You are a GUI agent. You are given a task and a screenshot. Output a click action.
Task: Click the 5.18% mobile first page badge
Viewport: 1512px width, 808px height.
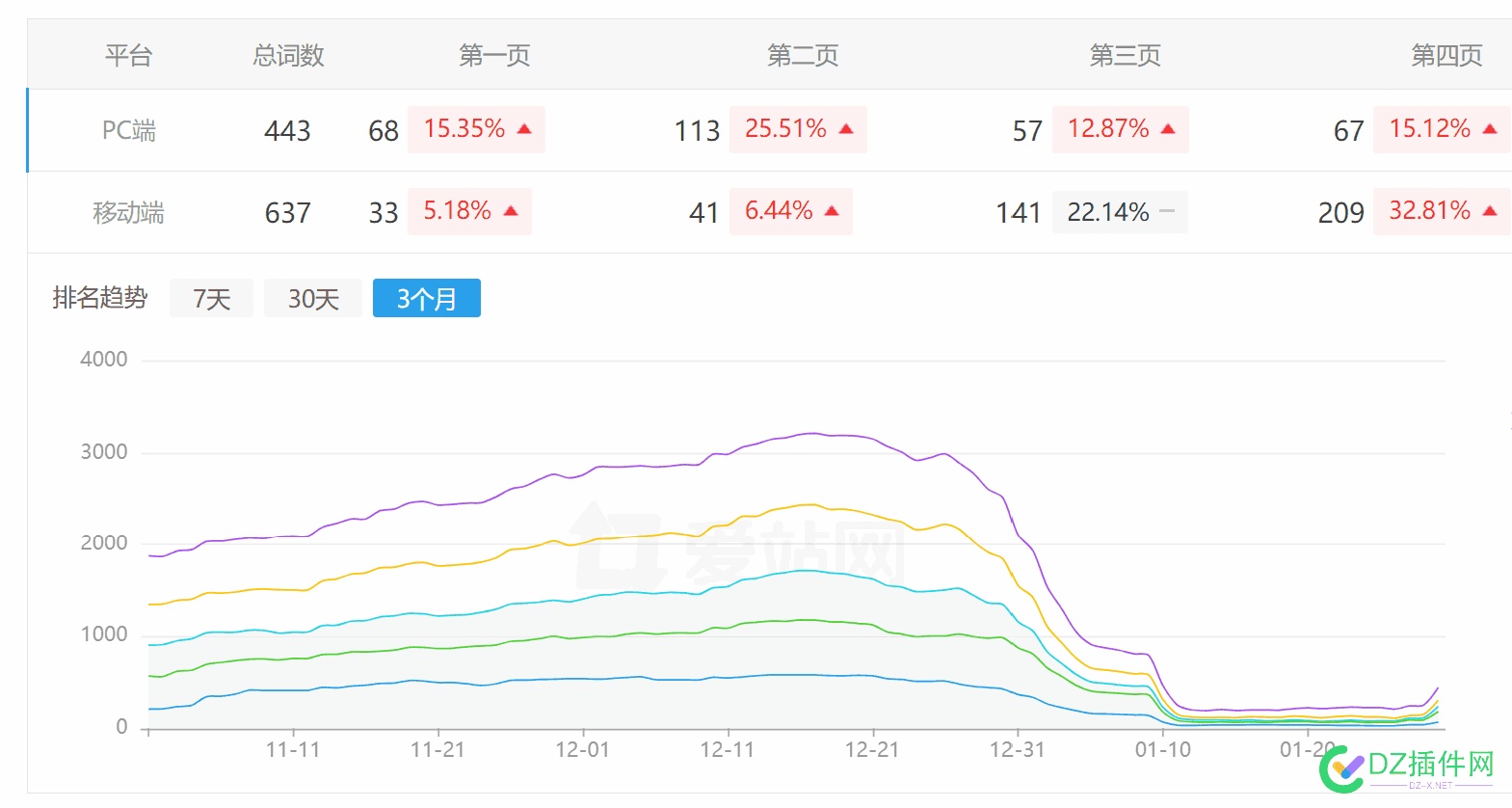click(x=469, y=211)
